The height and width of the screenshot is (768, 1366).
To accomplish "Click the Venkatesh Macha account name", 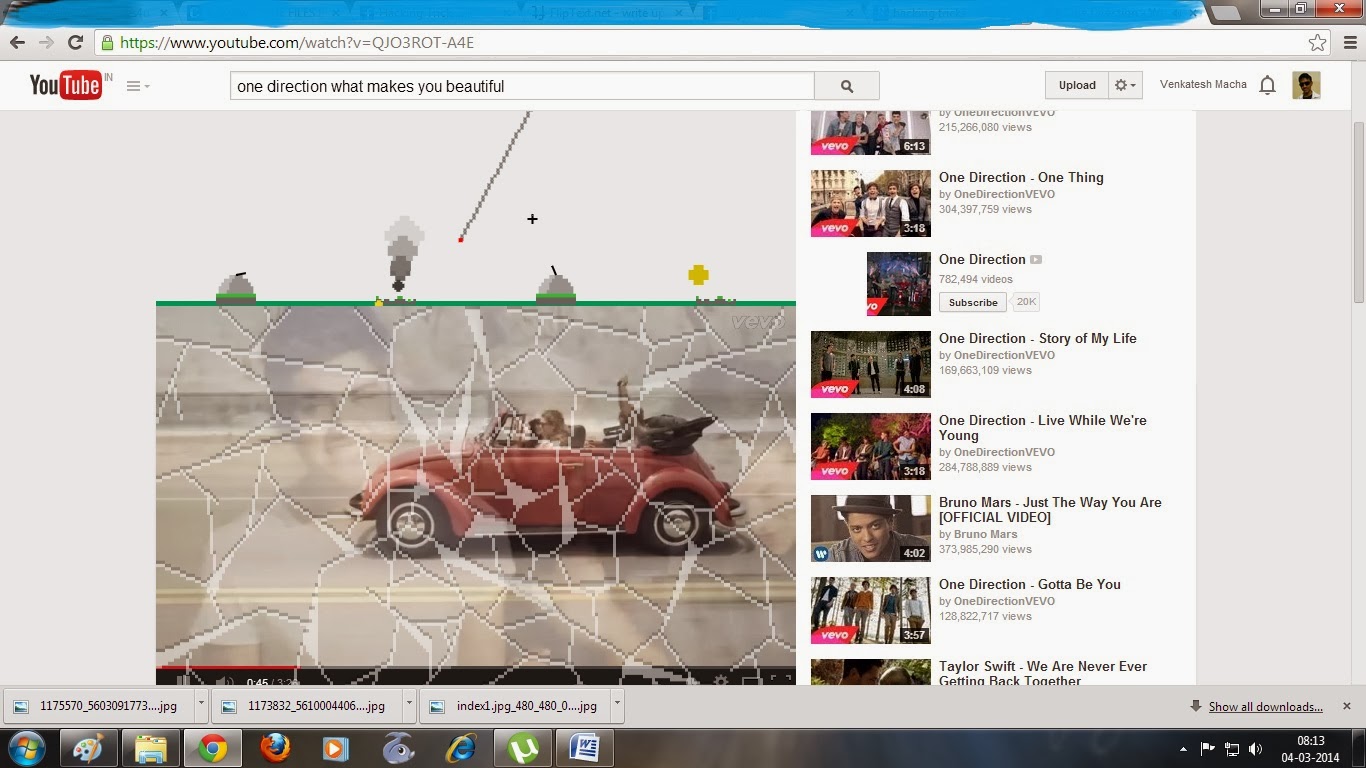I will (1203, 84).
